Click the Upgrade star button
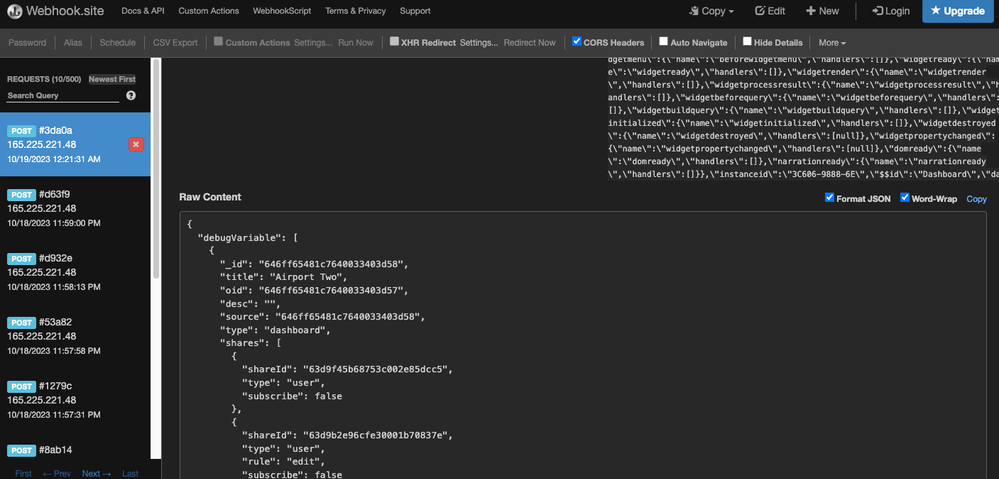 [x=959, y=11]
